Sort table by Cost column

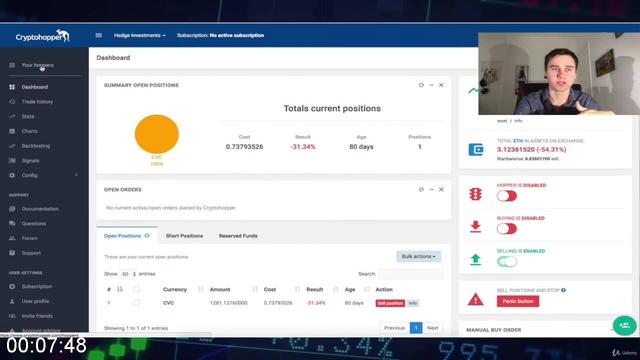tap(270, 289)
